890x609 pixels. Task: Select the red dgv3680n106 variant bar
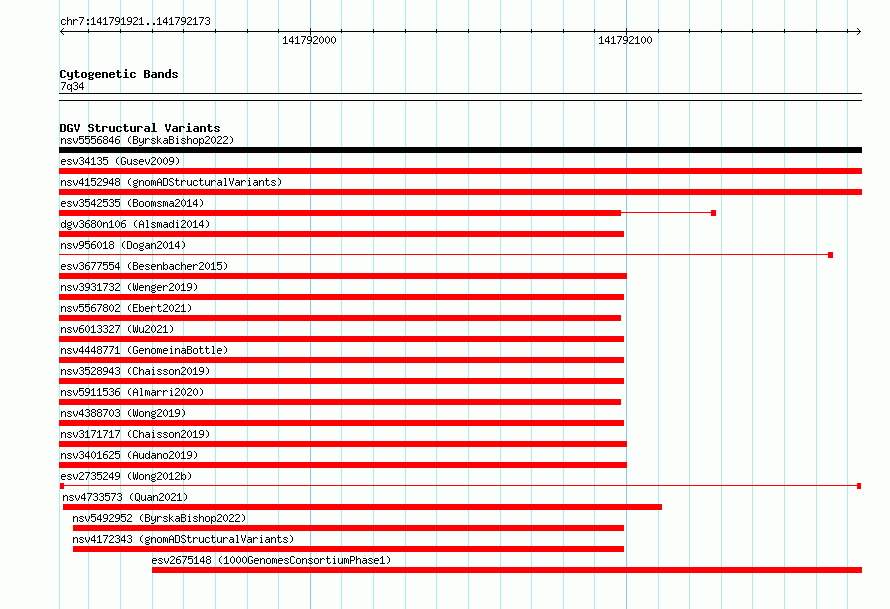pos(342,234)
